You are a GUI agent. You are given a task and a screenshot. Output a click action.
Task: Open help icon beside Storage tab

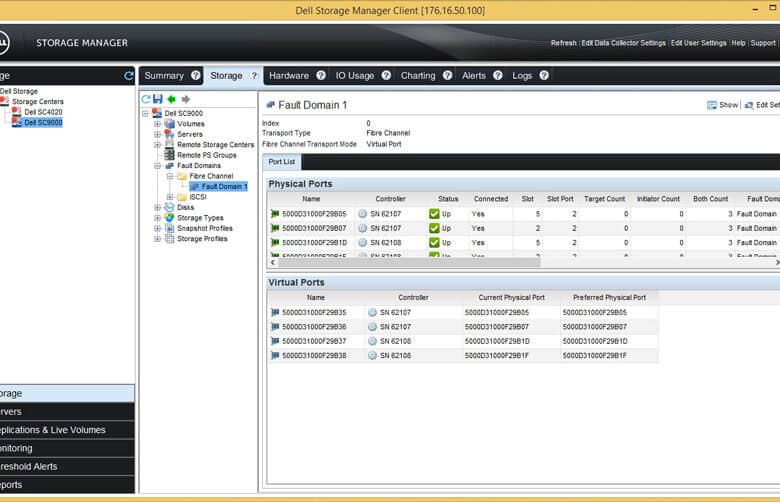pyautogui.click(x=254, y=75)
